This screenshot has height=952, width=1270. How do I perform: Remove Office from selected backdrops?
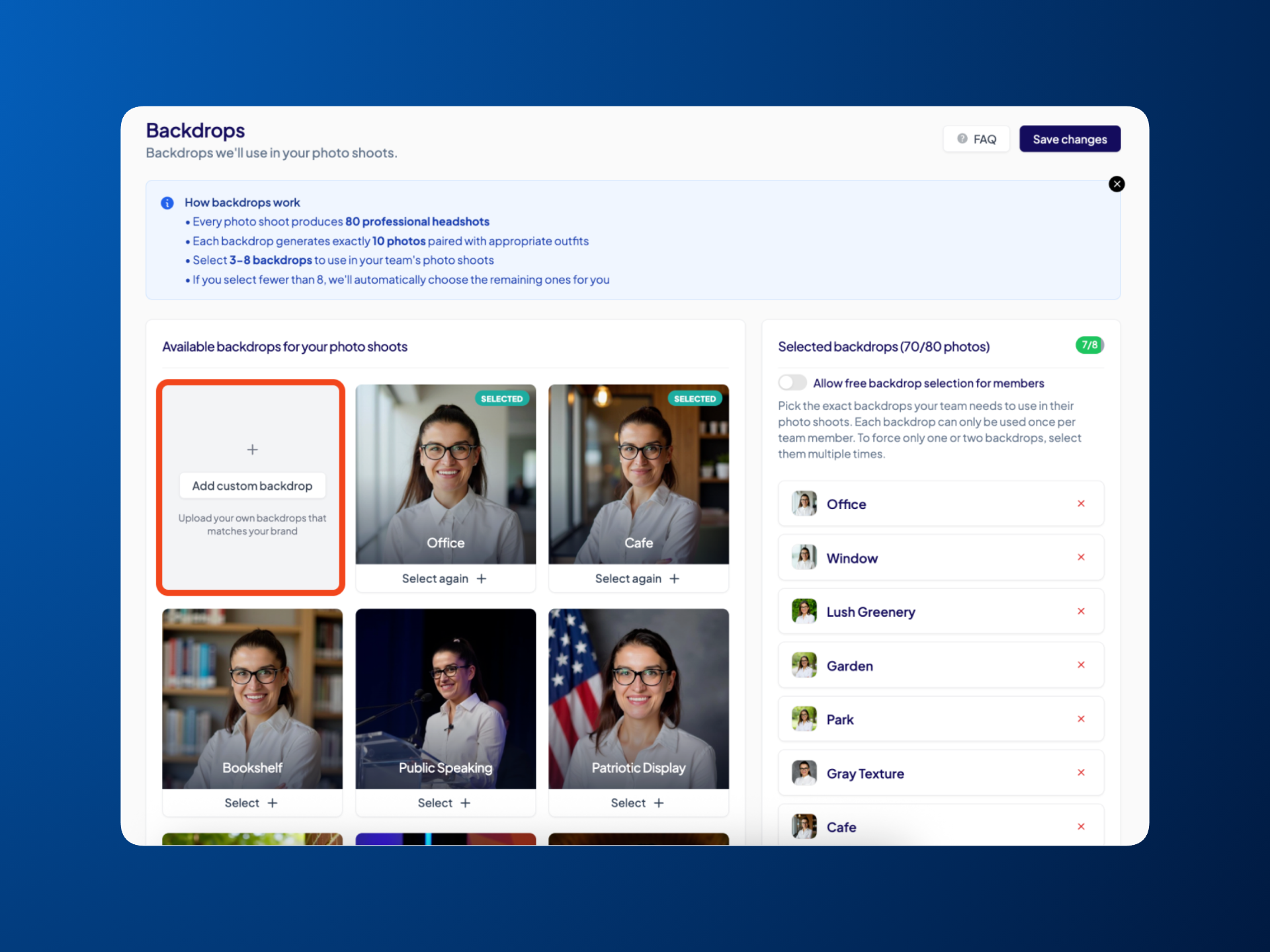[1081, 504]
